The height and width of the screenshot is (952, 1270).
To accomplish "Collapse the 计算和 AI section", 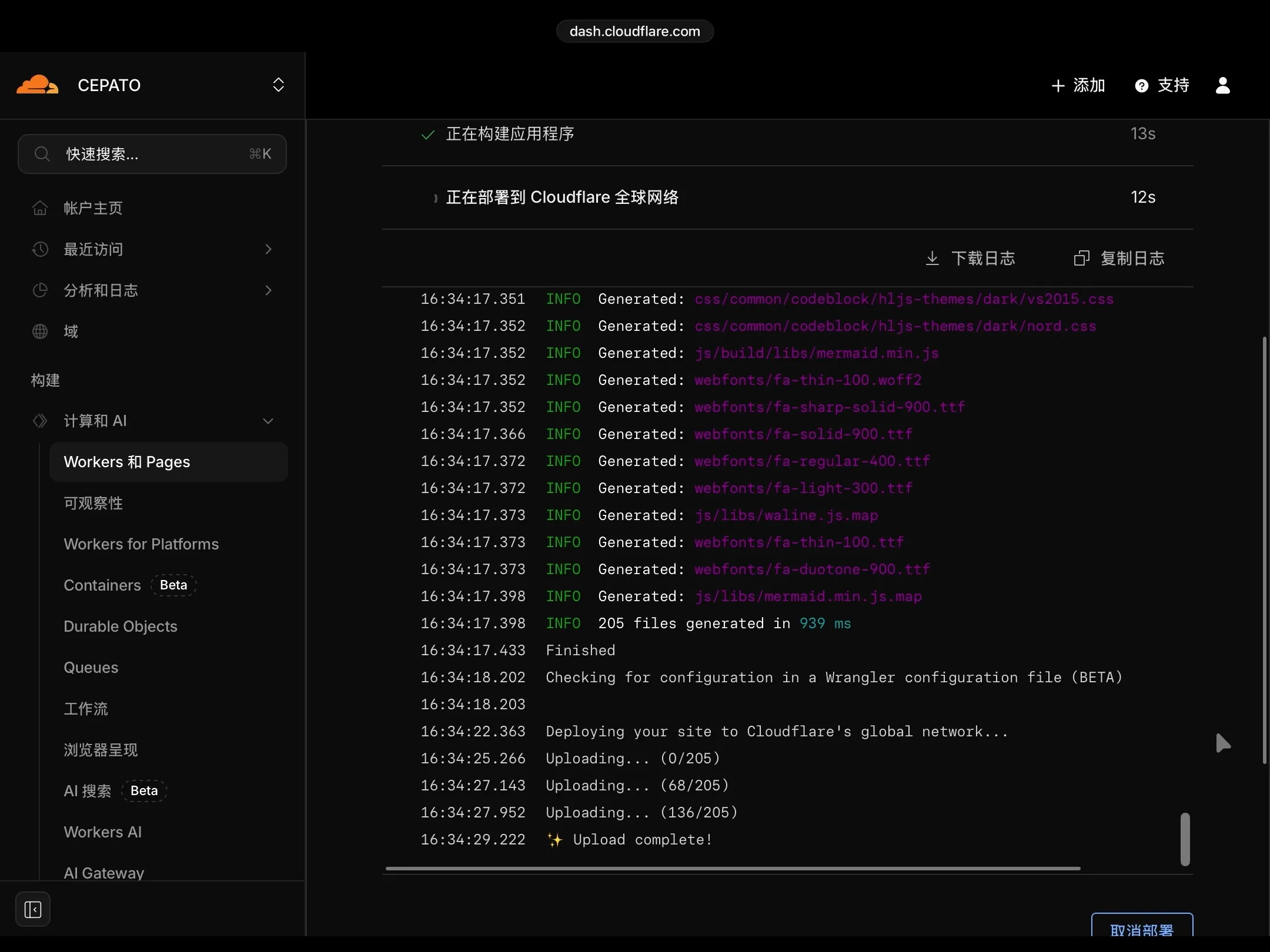I will pyautogui.click(x=269, y=421).
